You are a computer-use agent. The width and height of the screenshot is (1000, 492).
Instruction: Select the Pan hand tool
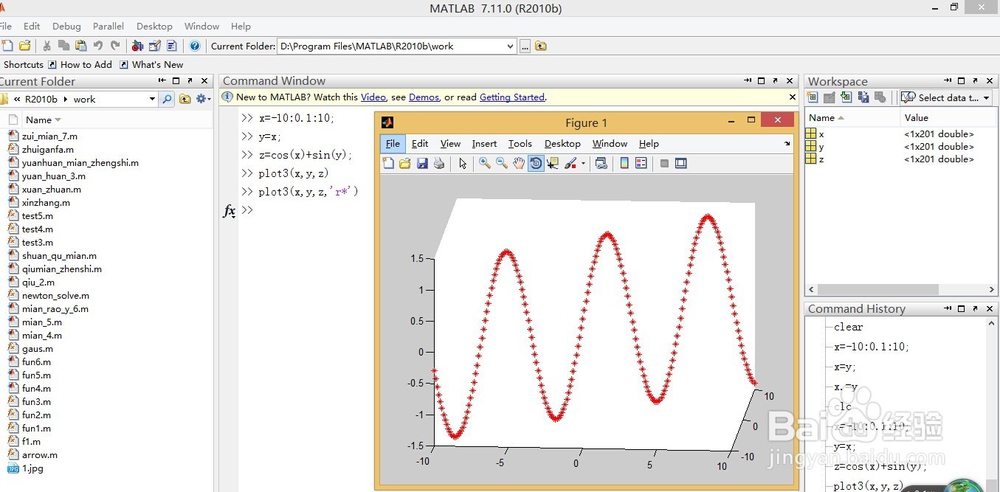(x=519, y=163)
